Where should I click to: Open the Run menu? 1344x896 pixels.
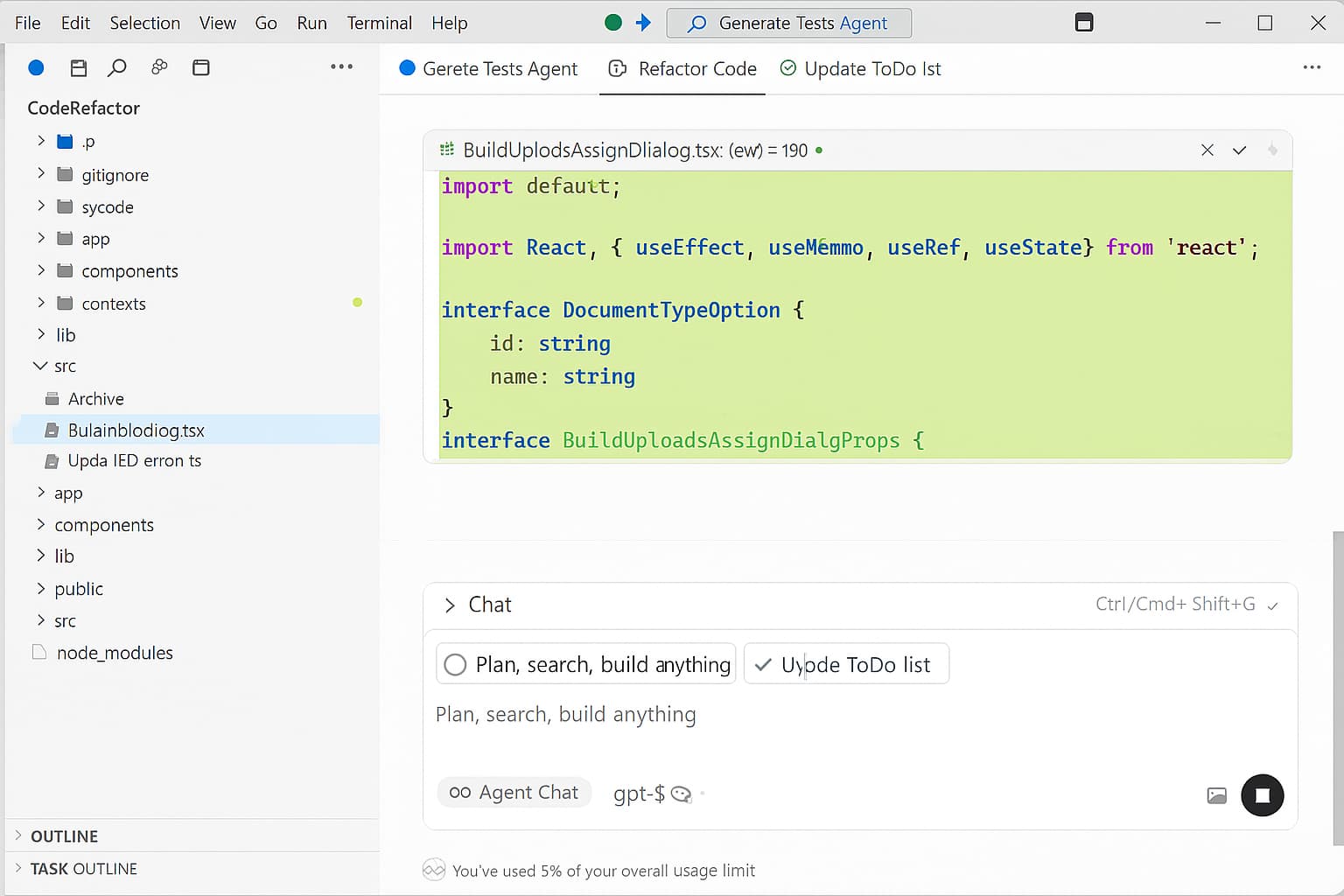[311, 23]
